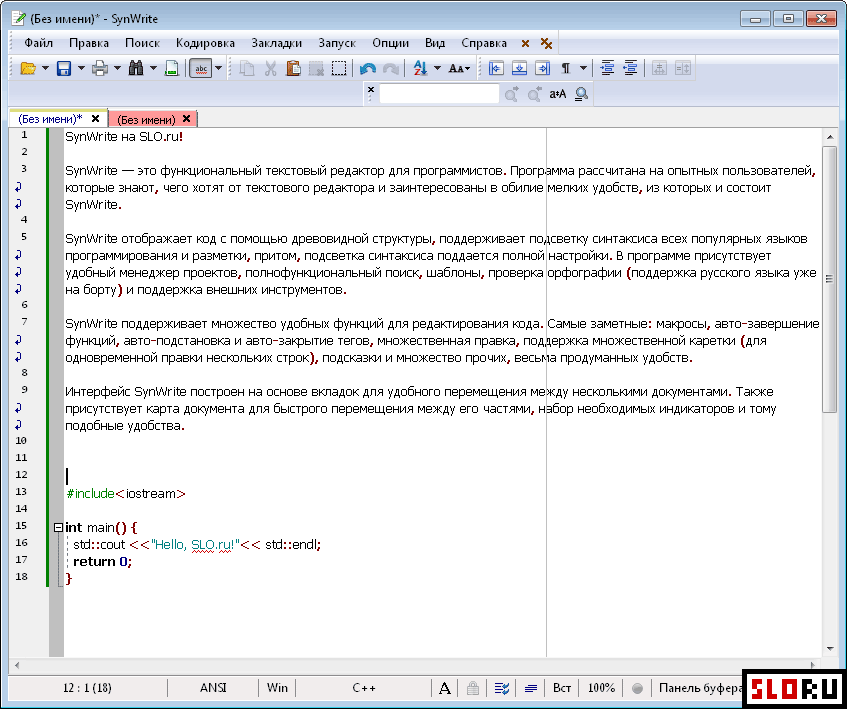Screen dimensions: 847x709
Task: Open the Справка menu
Action: coord(484,43)
